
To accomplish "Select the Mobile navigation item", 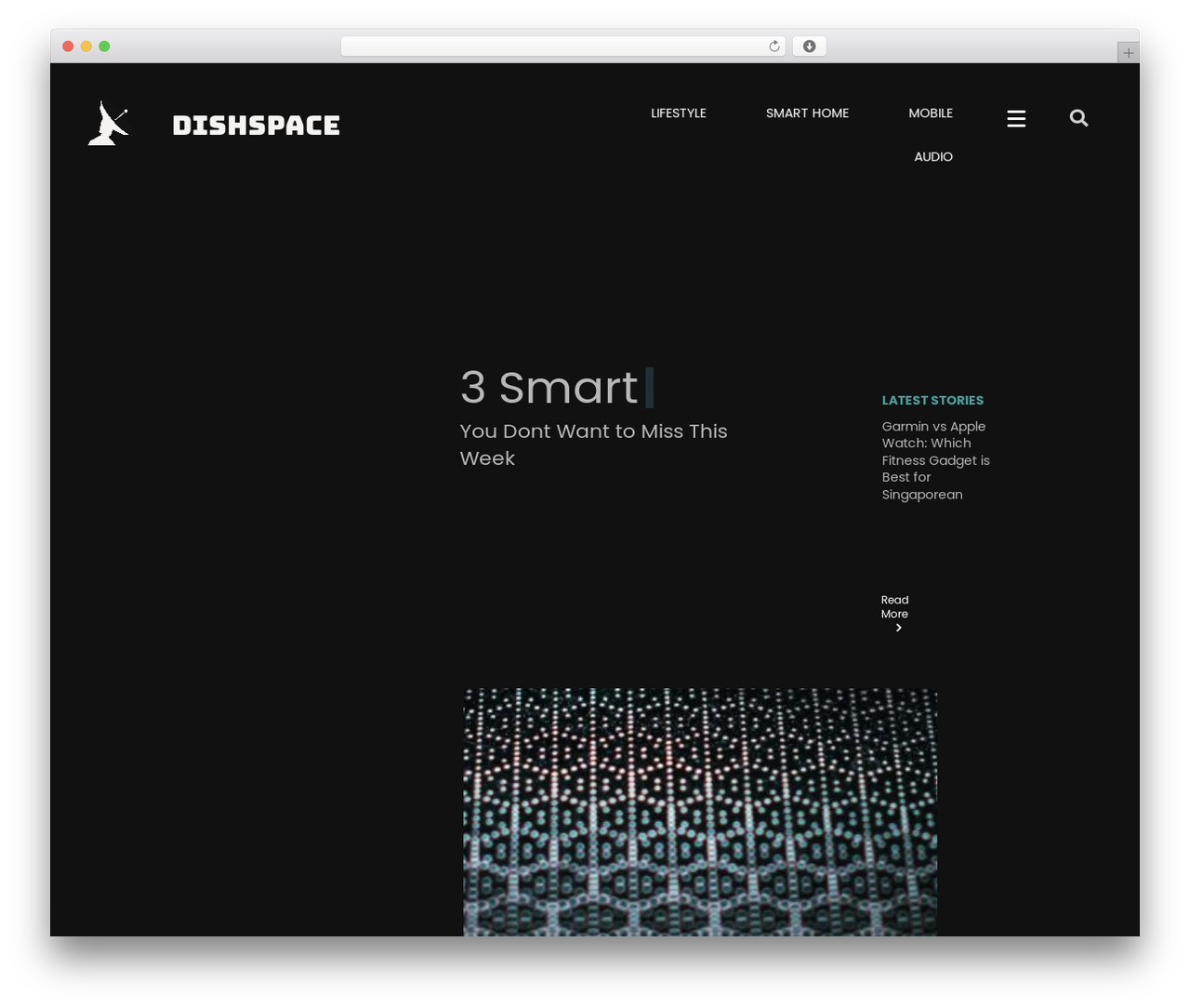I will 931,113.
